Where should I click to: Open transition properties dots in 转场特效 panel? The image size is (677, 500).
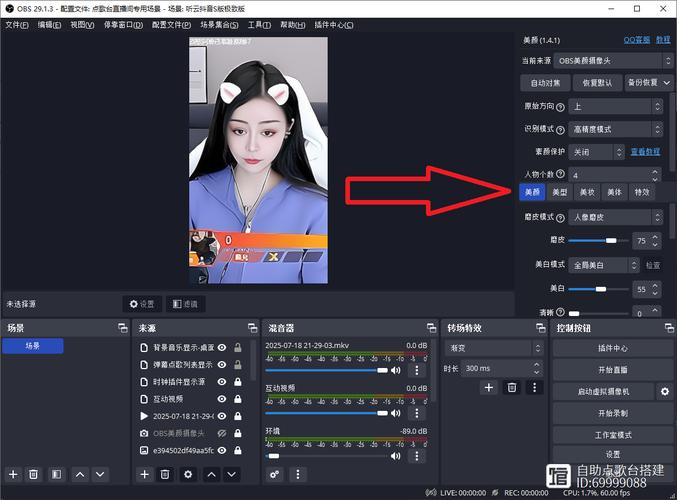(x=535, y=387)
